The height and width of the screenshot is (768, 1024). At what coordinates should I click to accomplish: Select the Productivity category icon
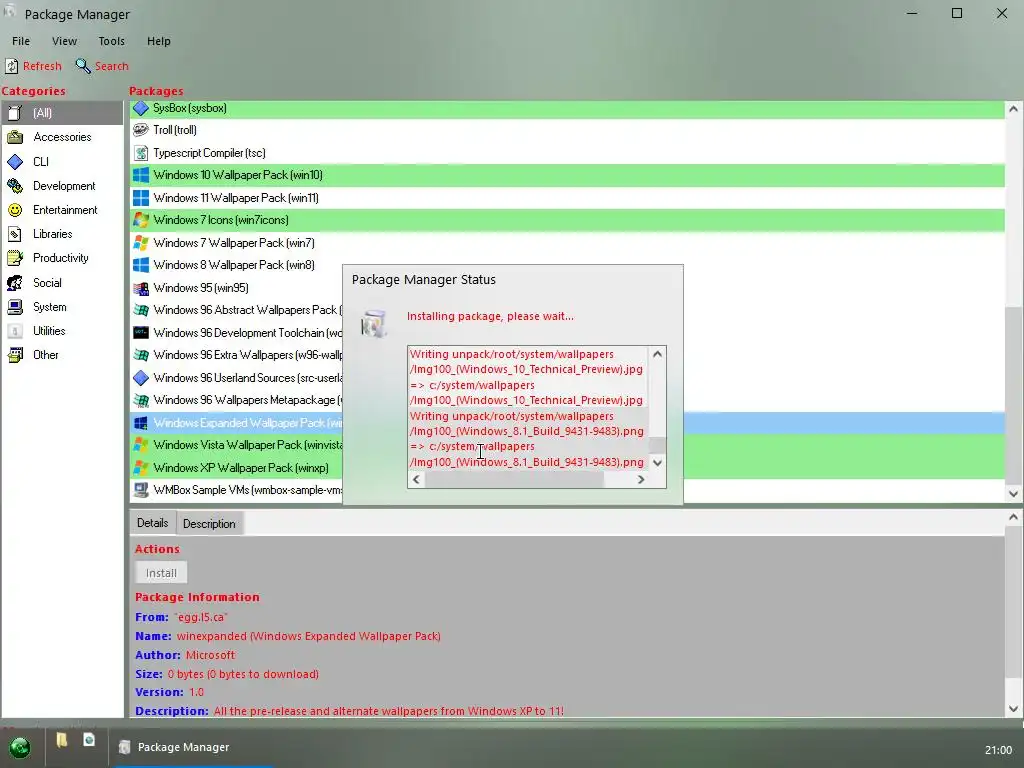click(15, 258)
